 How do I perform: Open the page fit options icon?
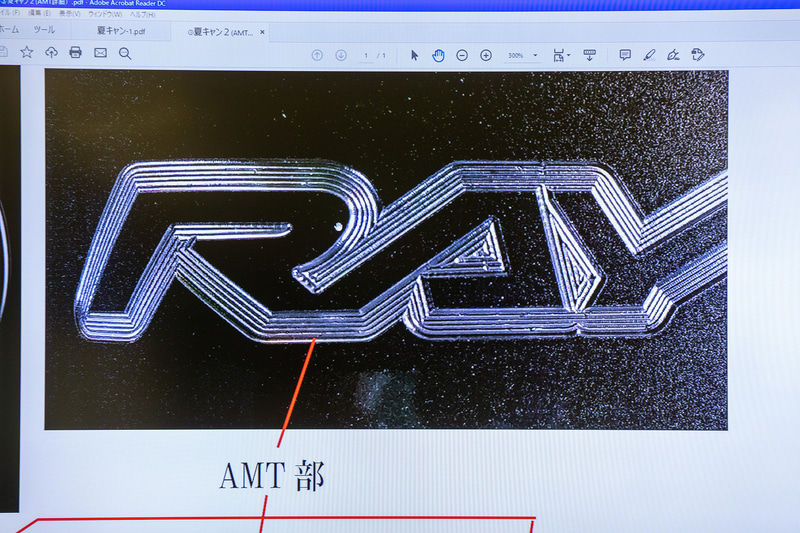click(559, 55)
